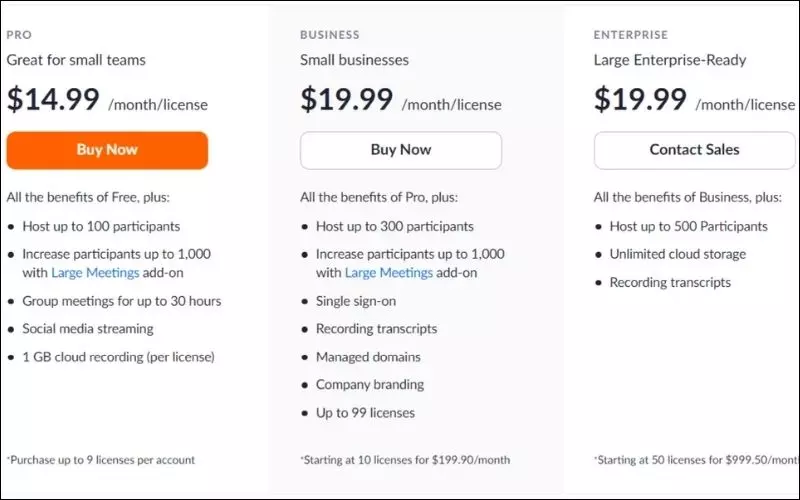Screen dimensions: 800x500
Task: Click 'Up to 99 licenses' item
Action: pos(365,412)
